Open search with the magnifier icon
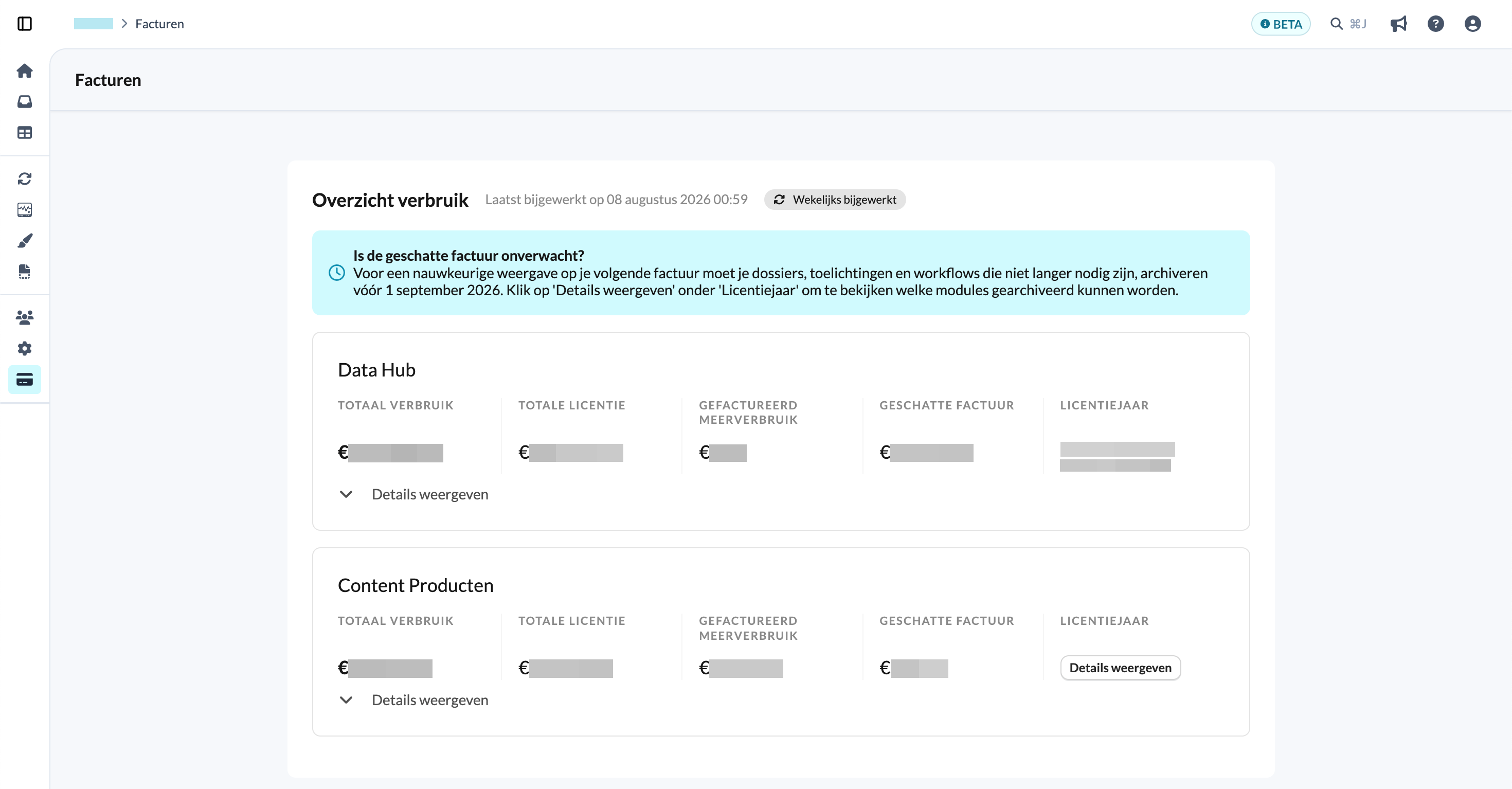This screenshot has width=1512, height=789. 1337,24
